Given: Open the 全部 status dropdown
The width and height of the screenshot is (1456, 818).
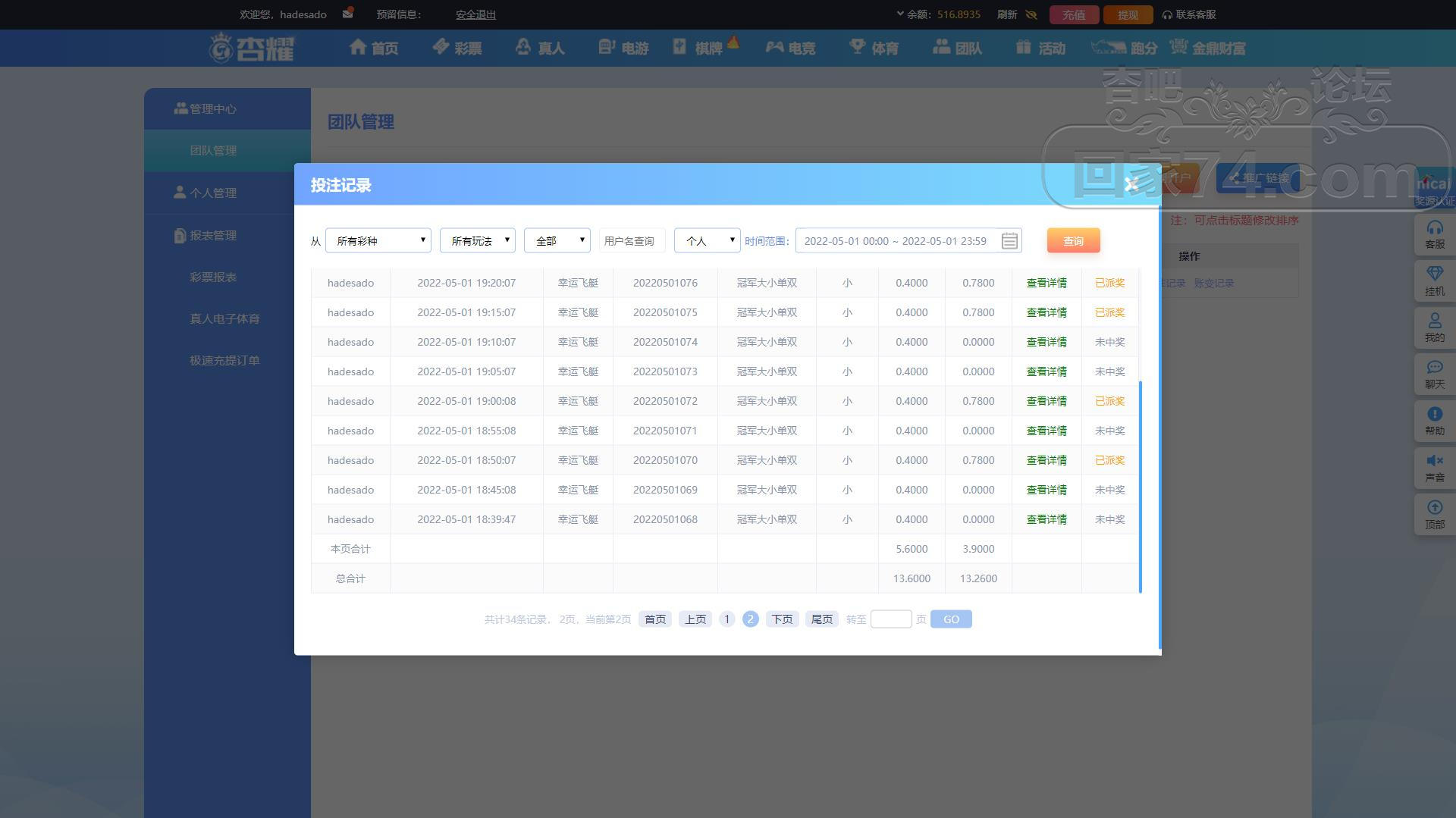Looking at the screenshot, I should coord(557,240).
